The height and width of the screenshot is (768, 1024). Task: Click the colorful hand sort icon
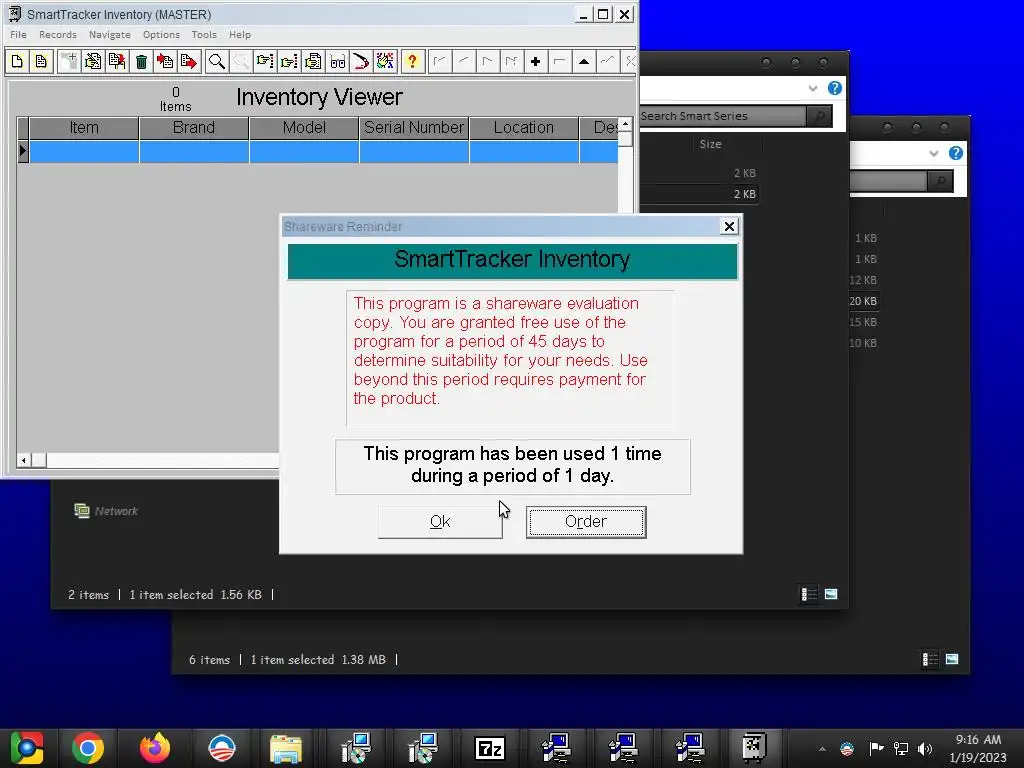tap(385, 61)
